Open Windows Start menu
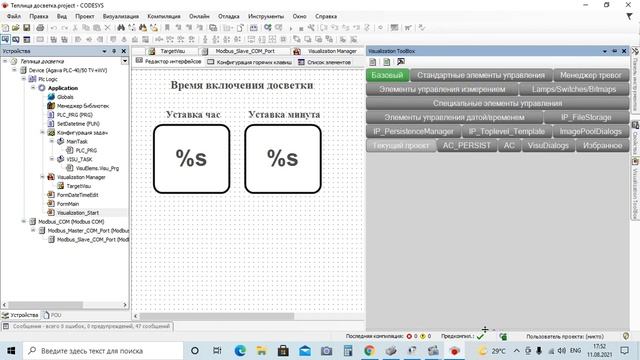 click(11, 351)
